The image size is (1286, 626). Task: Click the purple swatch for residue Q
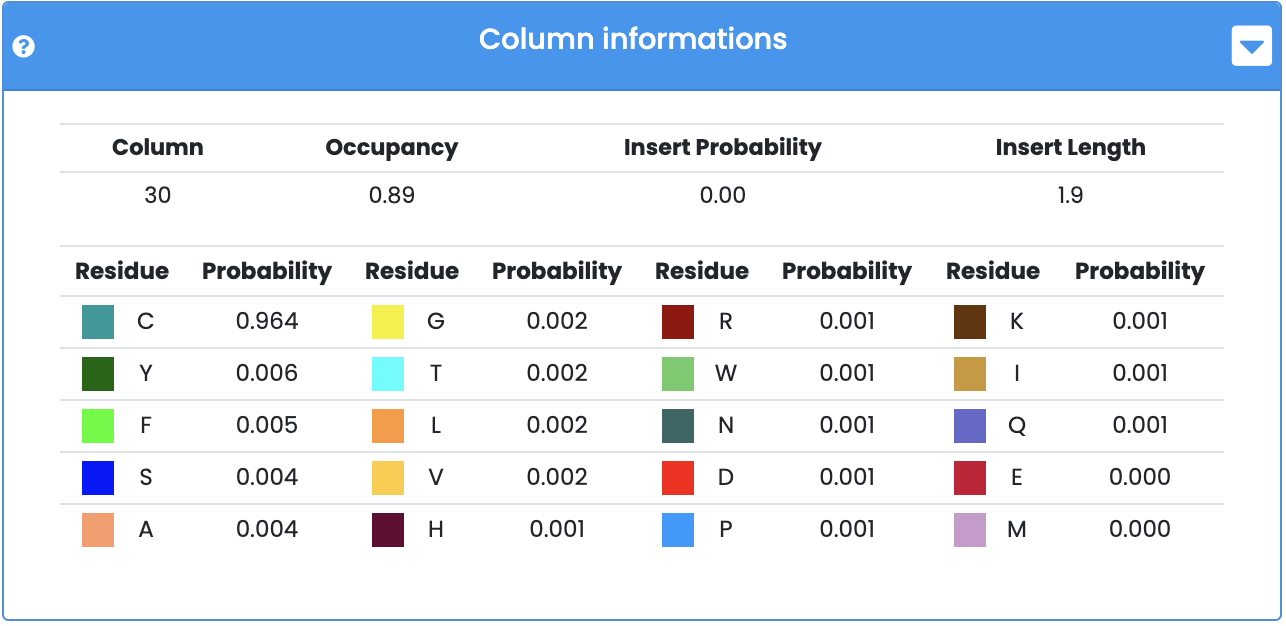pos(970,426)
